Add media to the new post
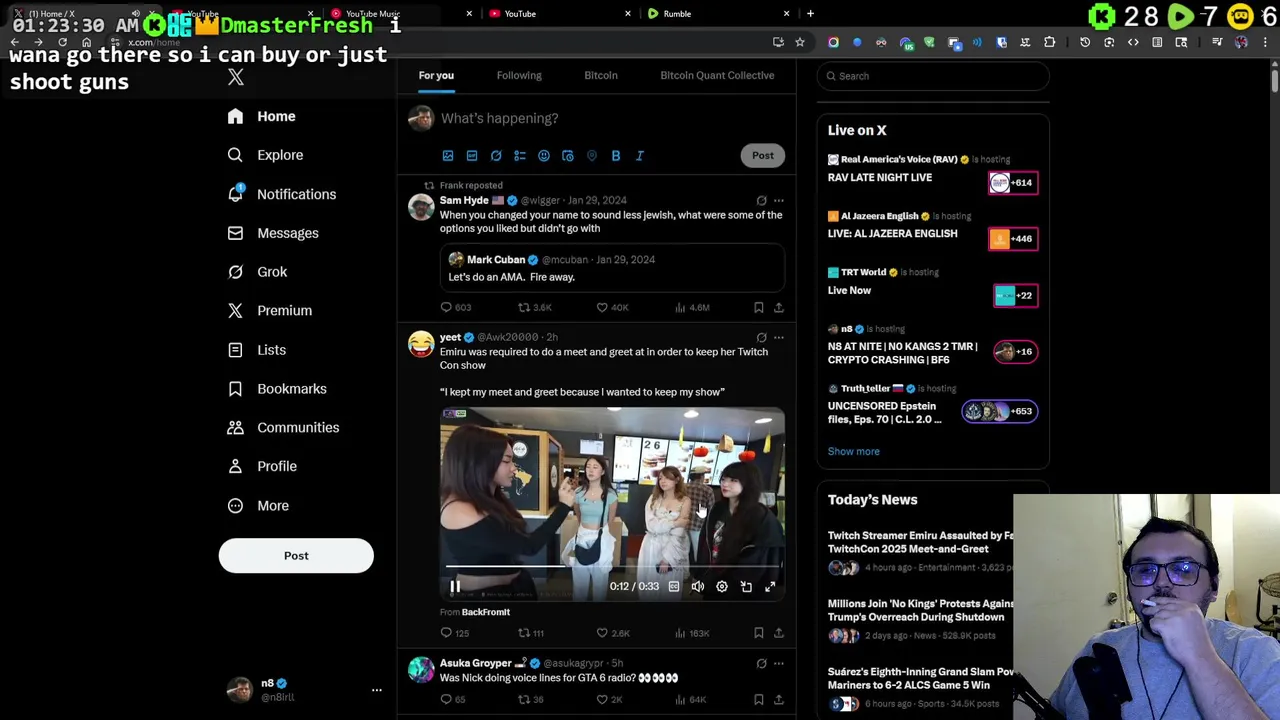 [x=448, y=156]
